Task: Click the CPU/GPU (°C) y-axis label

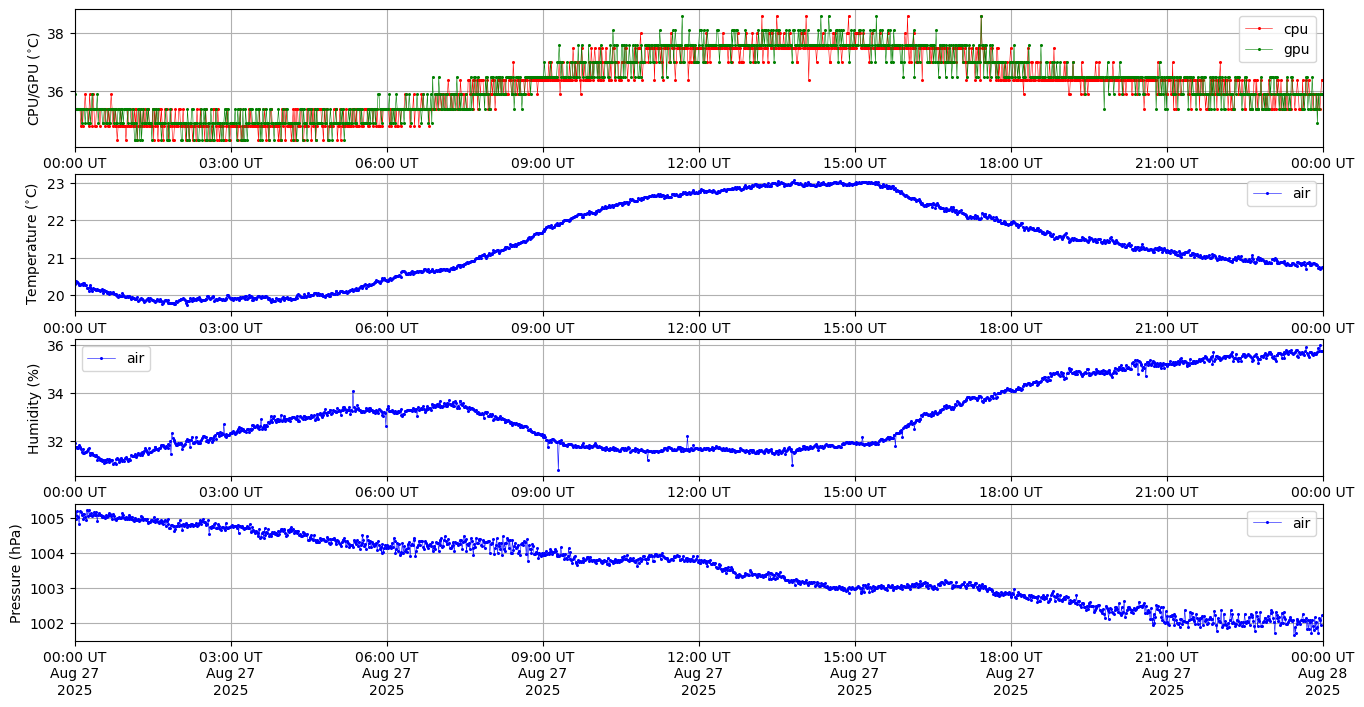Action: tap(33, 78)
